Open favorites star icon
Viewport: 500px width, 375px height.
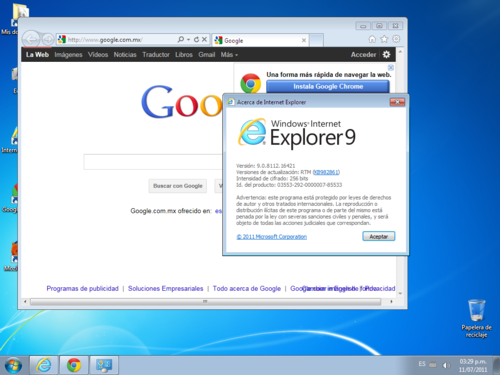pyautogui.click(x=384, y=39)
